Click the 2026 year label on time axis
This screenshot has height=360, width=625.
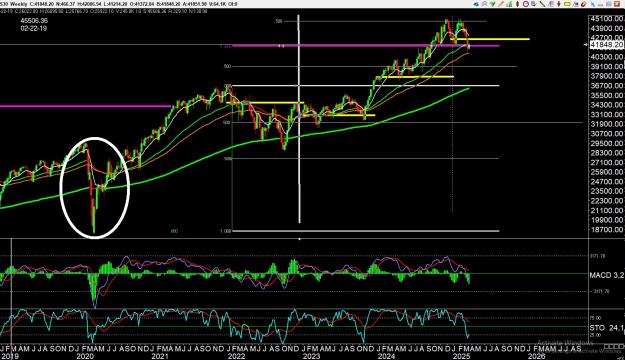[537, 356]
